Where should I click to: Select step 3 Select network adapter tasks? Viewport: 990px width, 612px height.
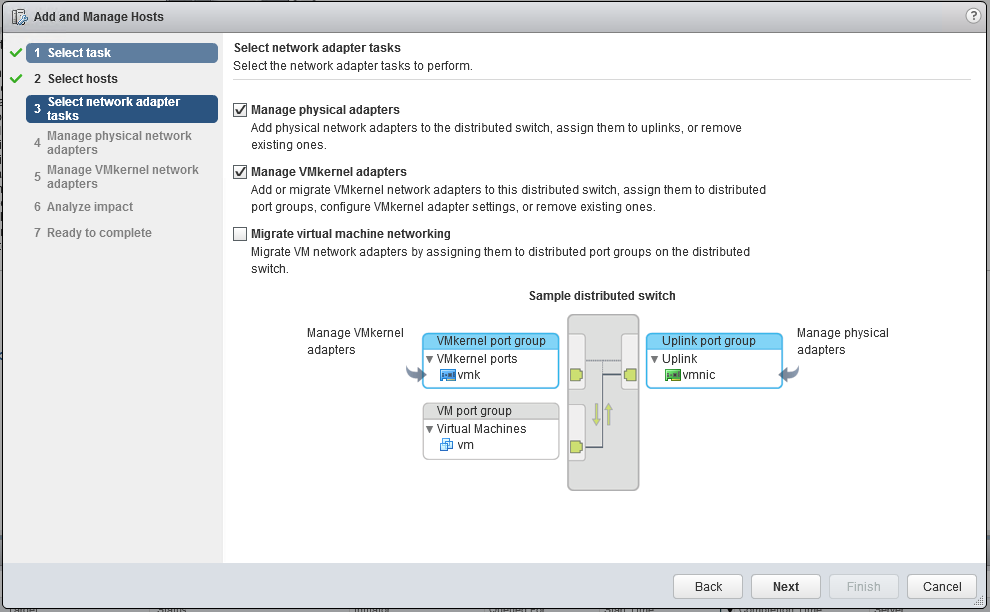tap(122, 109)
